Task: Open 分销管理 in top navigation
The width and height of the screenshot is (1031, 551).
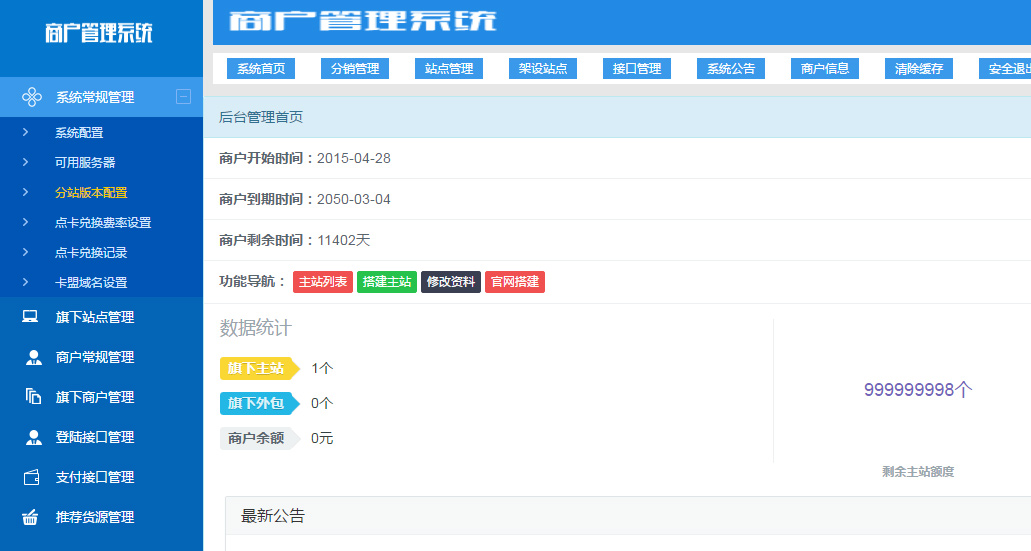Action: point(355,69)
